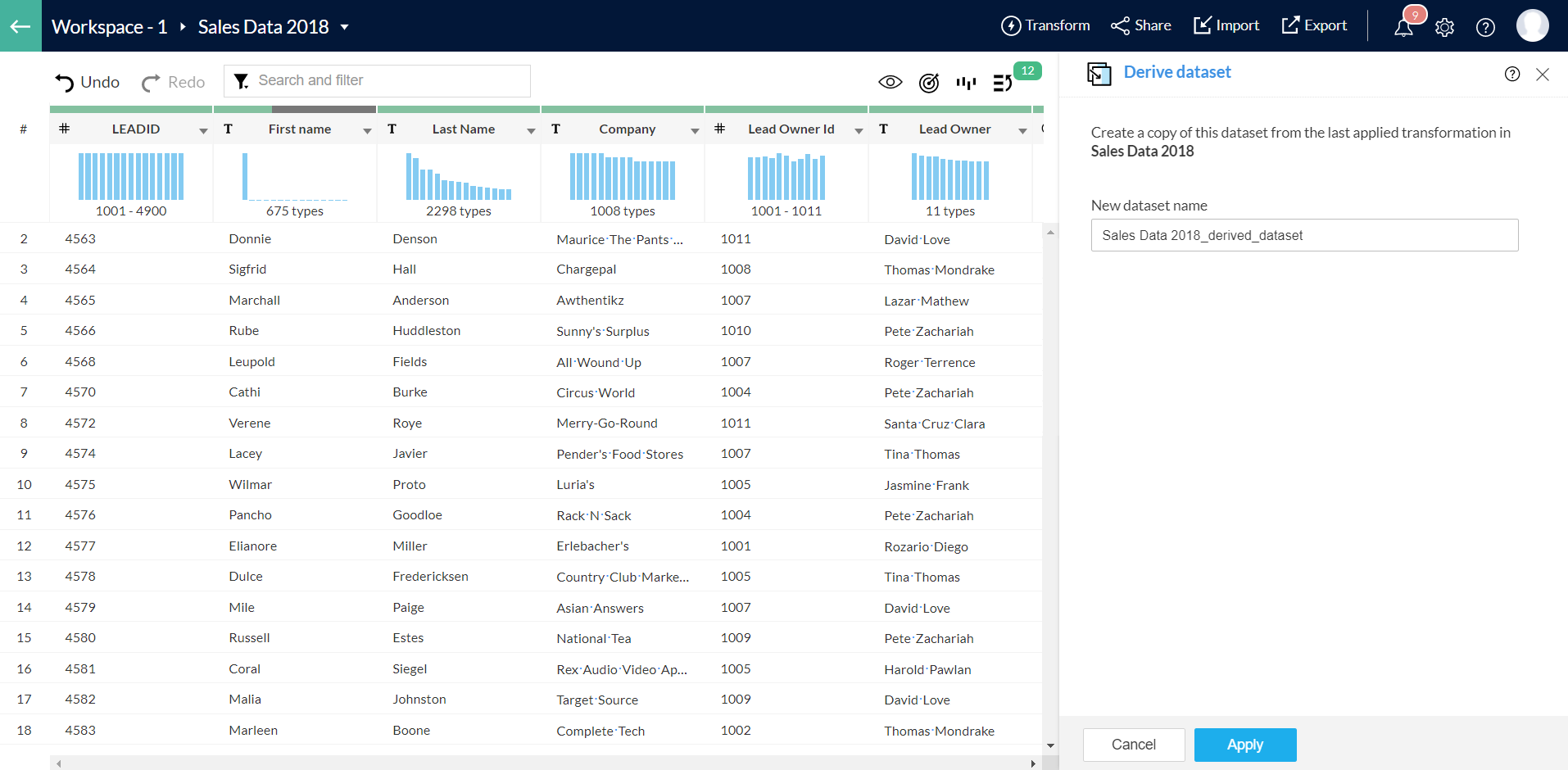Screen dimensions: 1568x770
Task: Expand the LEADID column dropdown arrow
Action: pos(203,130)
